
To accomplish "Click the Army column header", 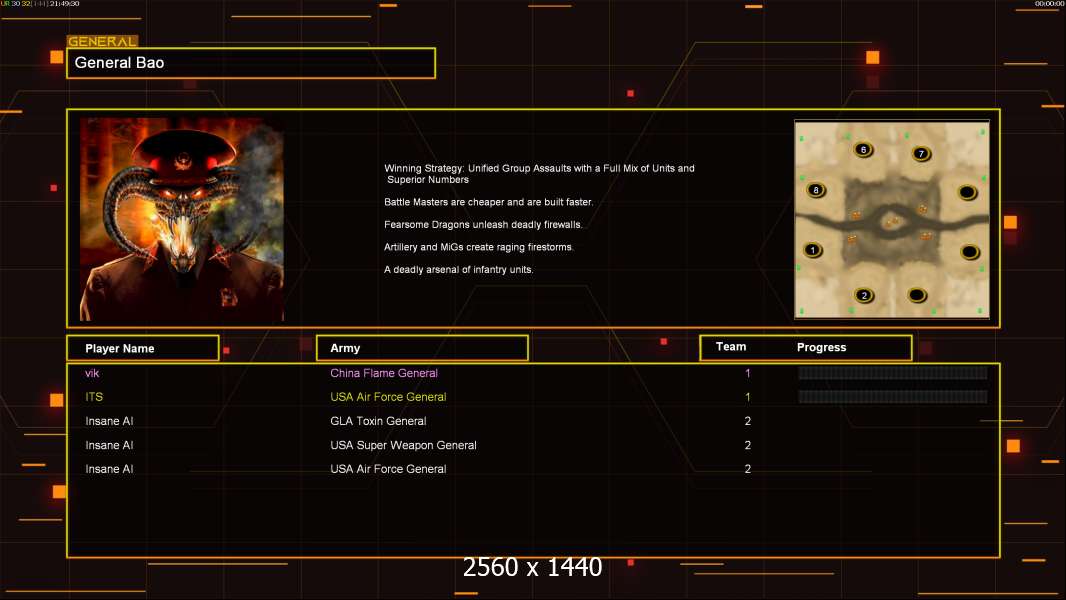I will click(x=422, y=348).
